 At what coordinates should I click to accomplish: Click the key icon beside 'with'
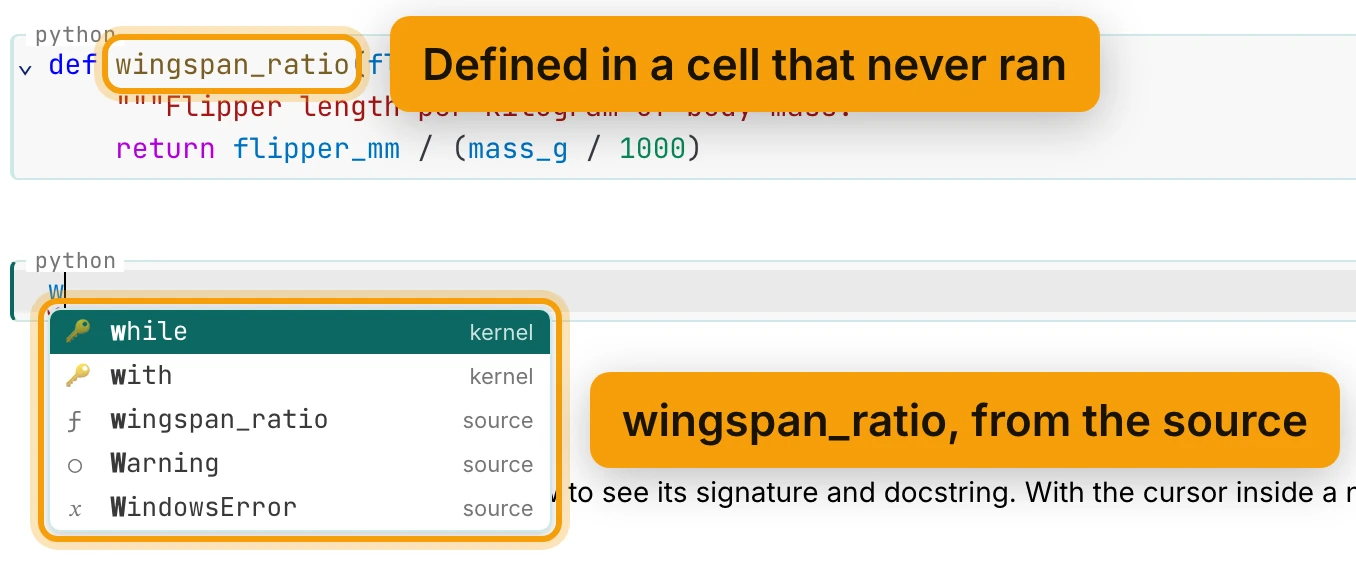click(77, 376)
